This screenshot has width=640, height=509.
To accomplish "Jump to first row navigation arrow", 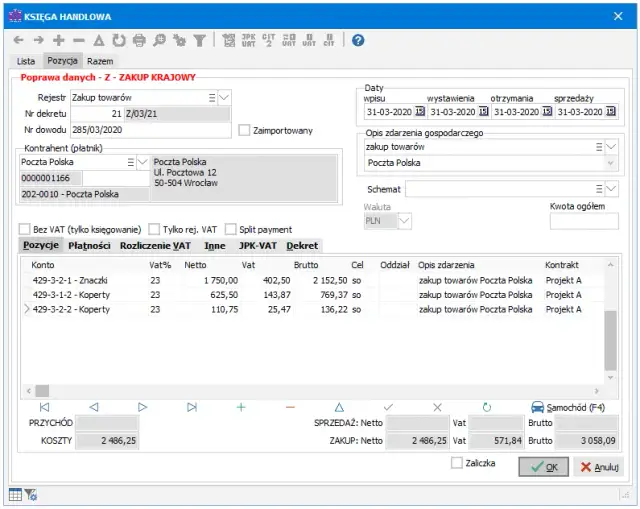I will coord(44,407).
